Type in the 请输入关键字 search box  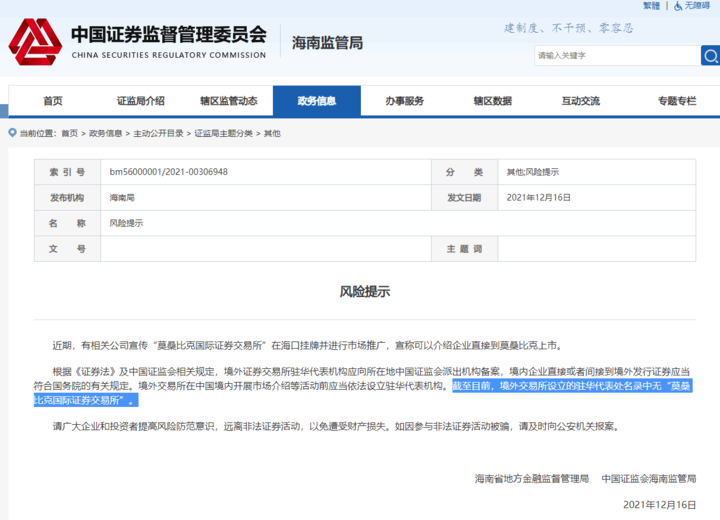coord(610,55)
